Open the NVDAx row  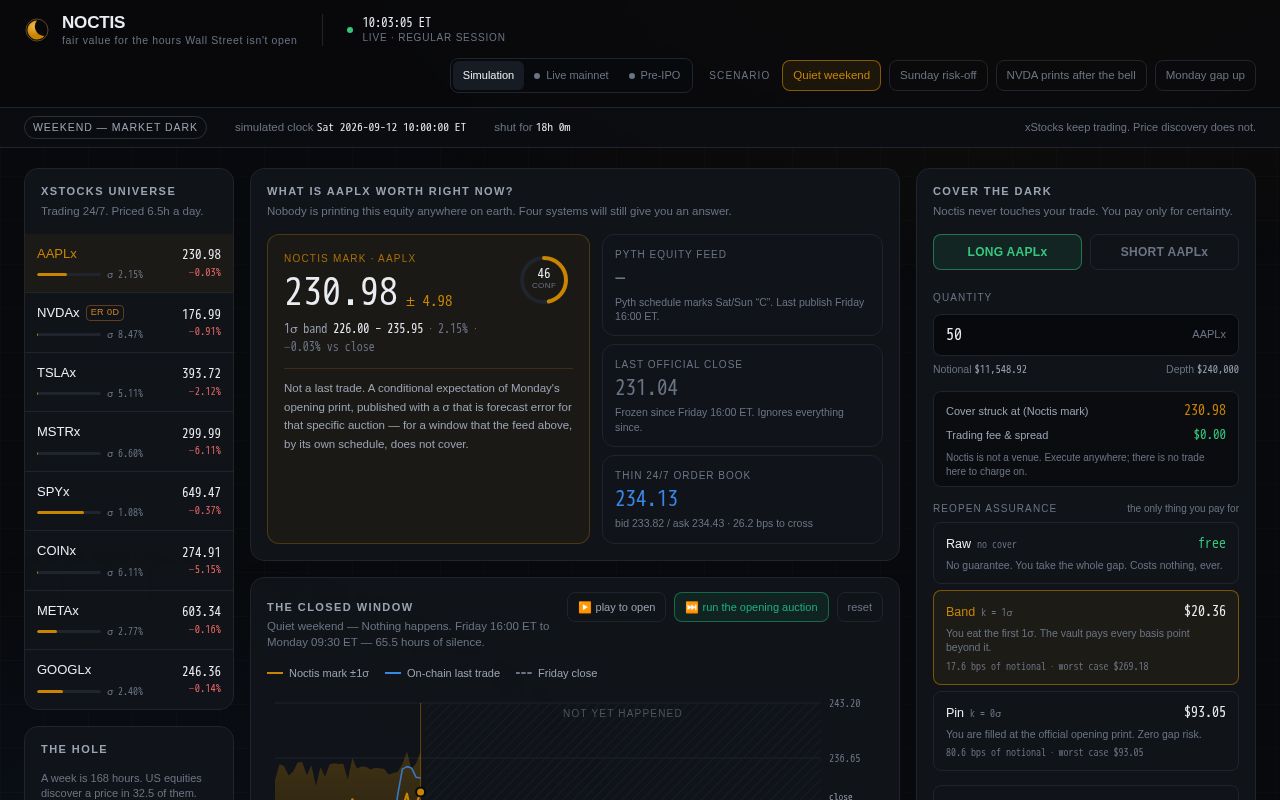pyautogui.click(x=129, y=322)
